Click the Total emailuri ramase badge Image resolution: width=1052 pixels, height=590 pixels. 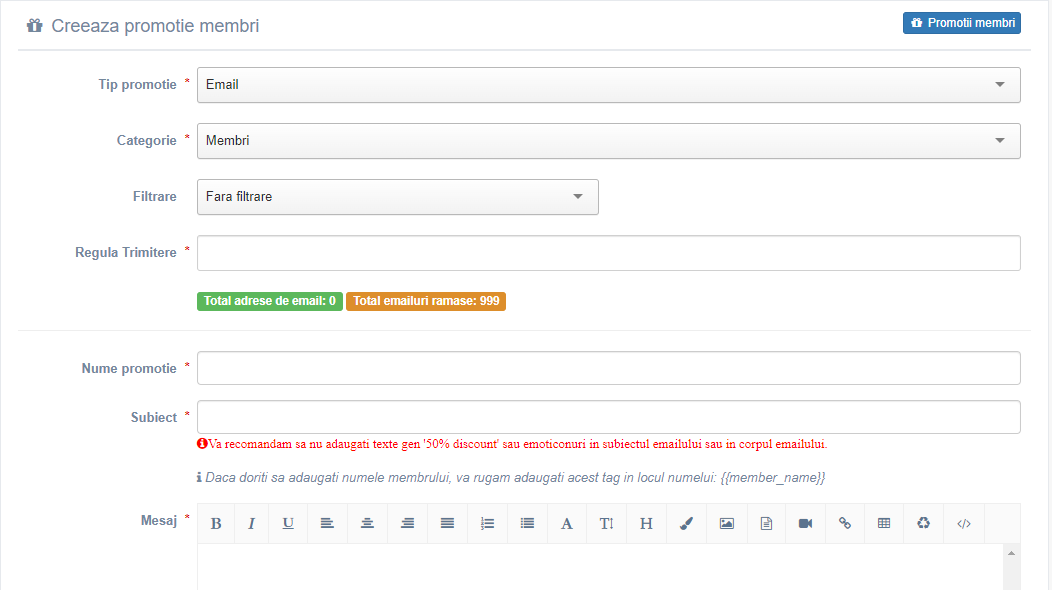pyautogui.click(x=426, y=301)
